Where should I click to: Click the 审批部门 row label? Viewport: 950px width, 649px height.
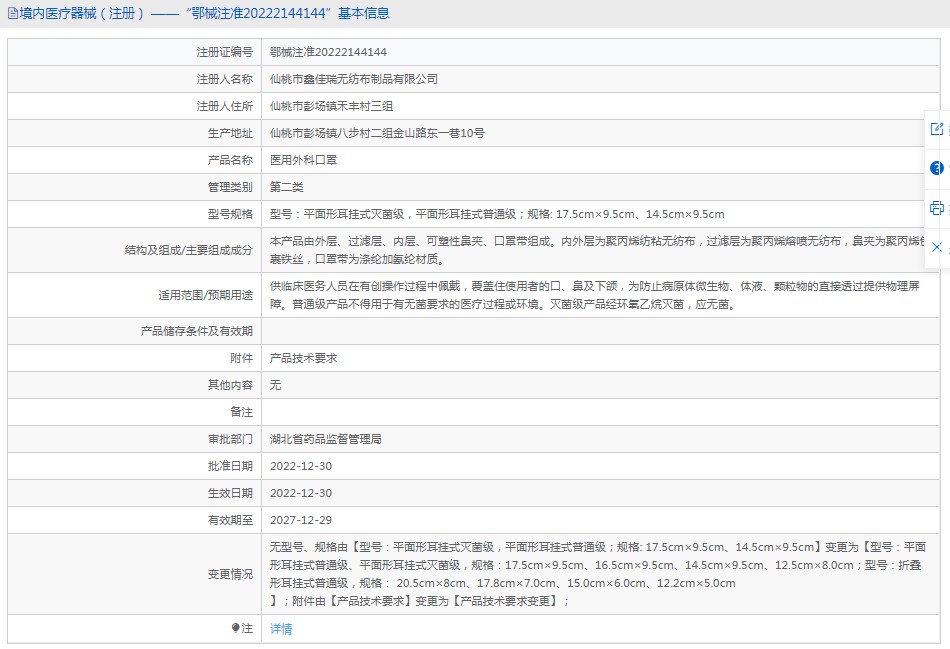[x=230, y=439]
